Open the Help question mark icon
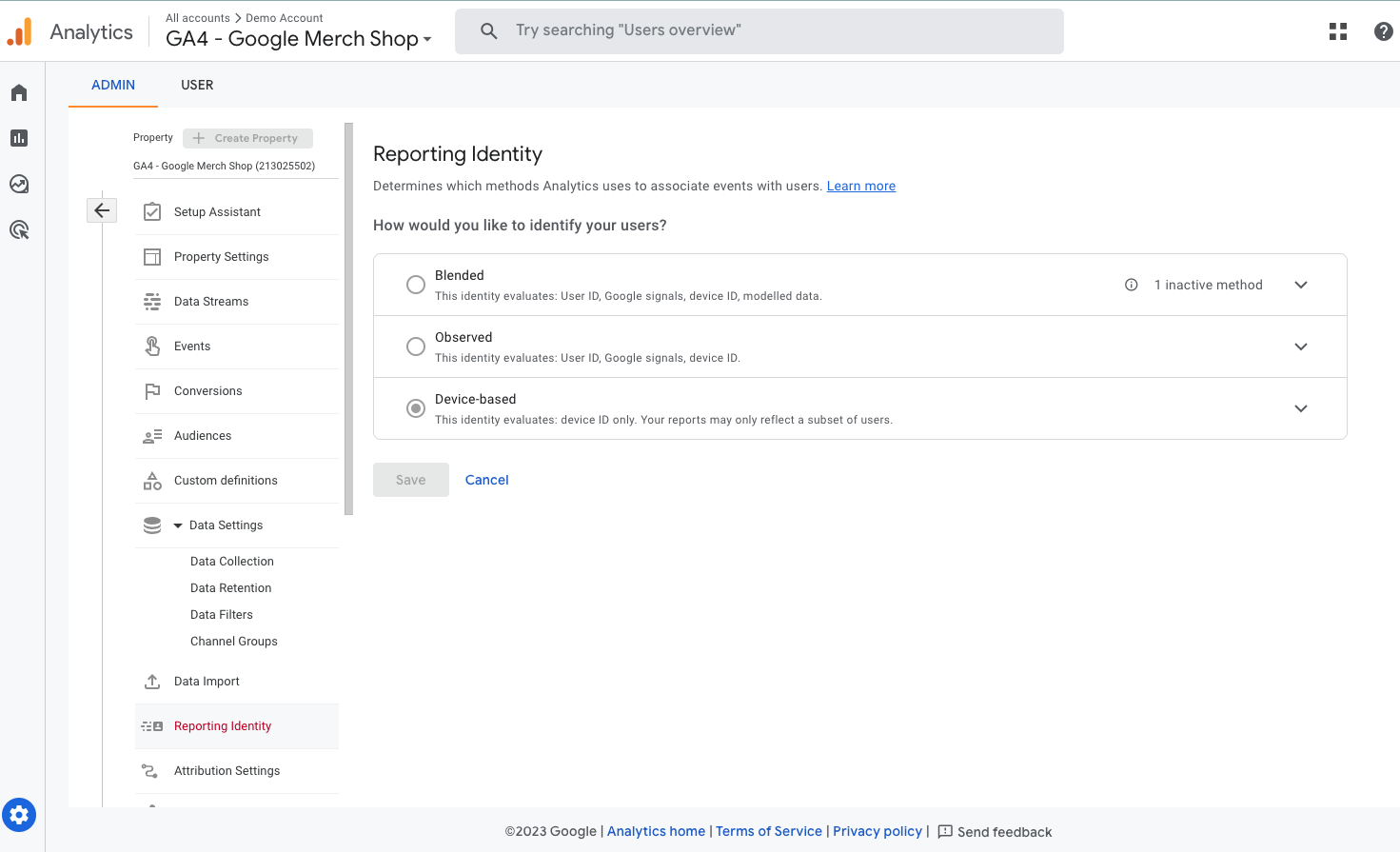The width and height of the screenshot is (1400, 852). [1383, 31]
